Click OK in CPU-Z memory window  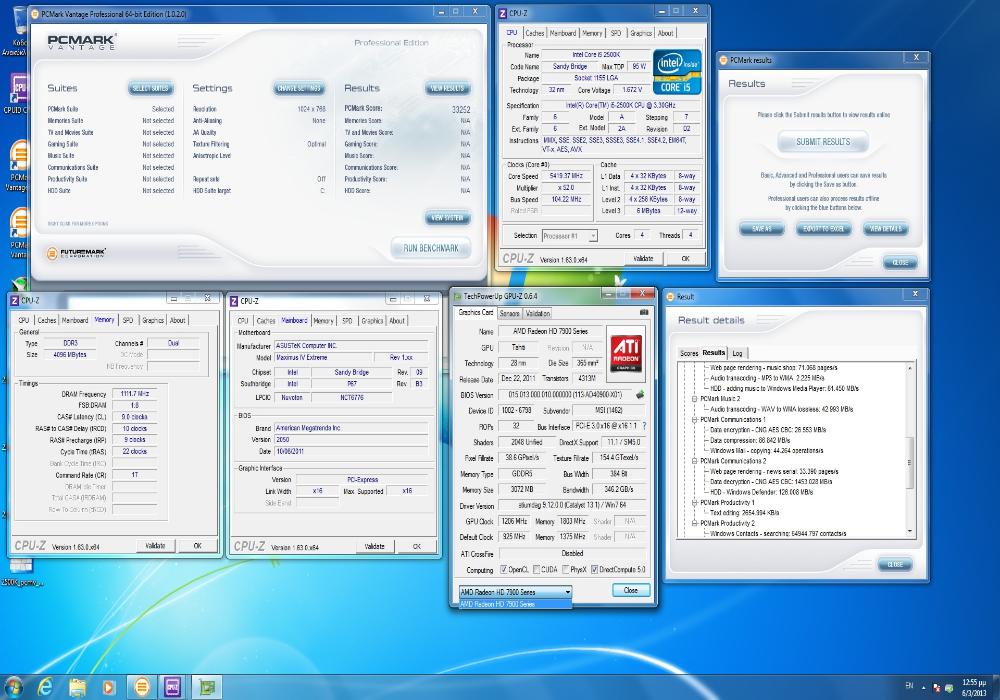(198, 546)
